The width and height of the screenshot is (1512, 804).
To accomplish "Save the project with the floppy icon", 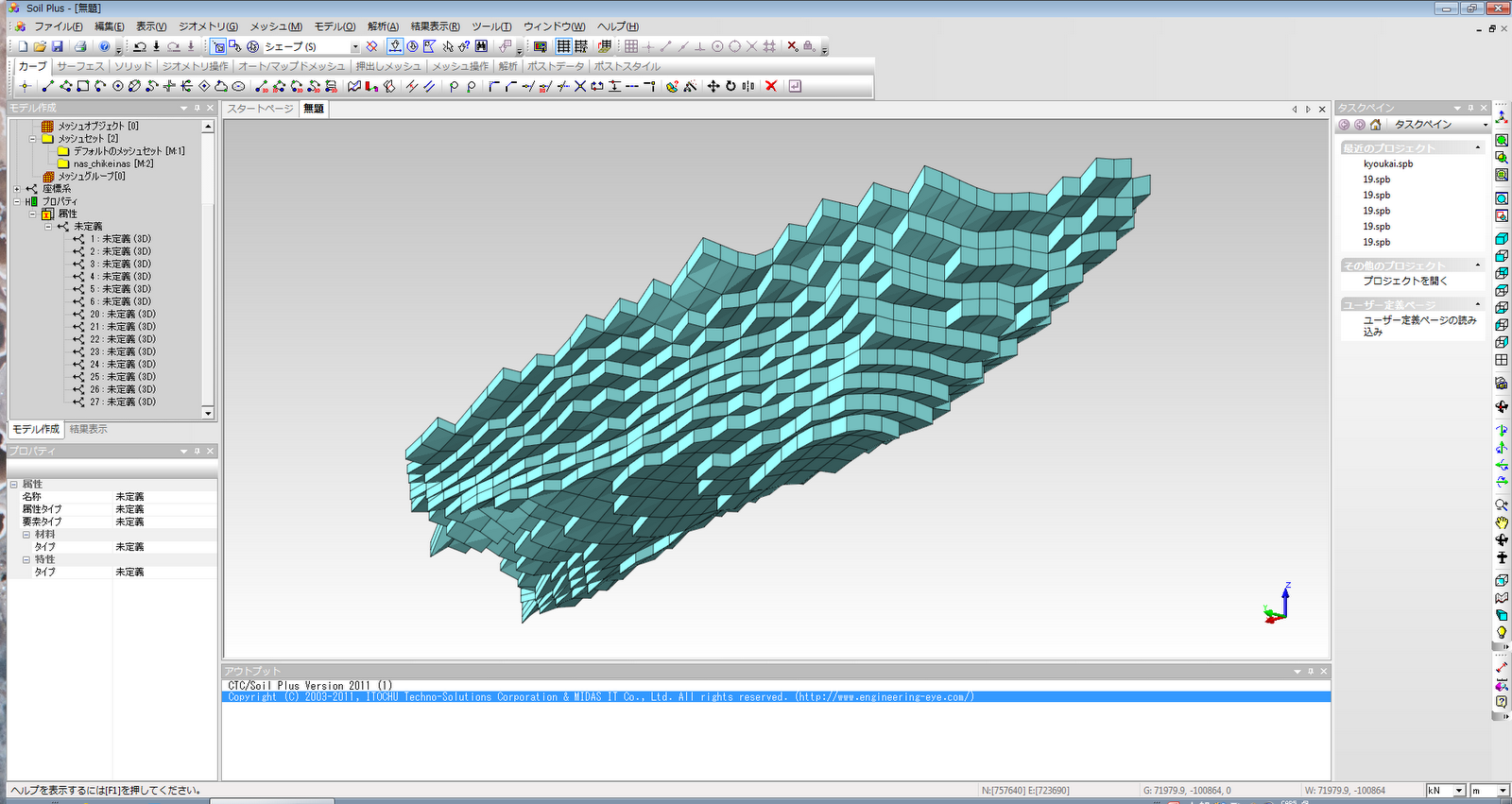I will click(x=57, y=46).
